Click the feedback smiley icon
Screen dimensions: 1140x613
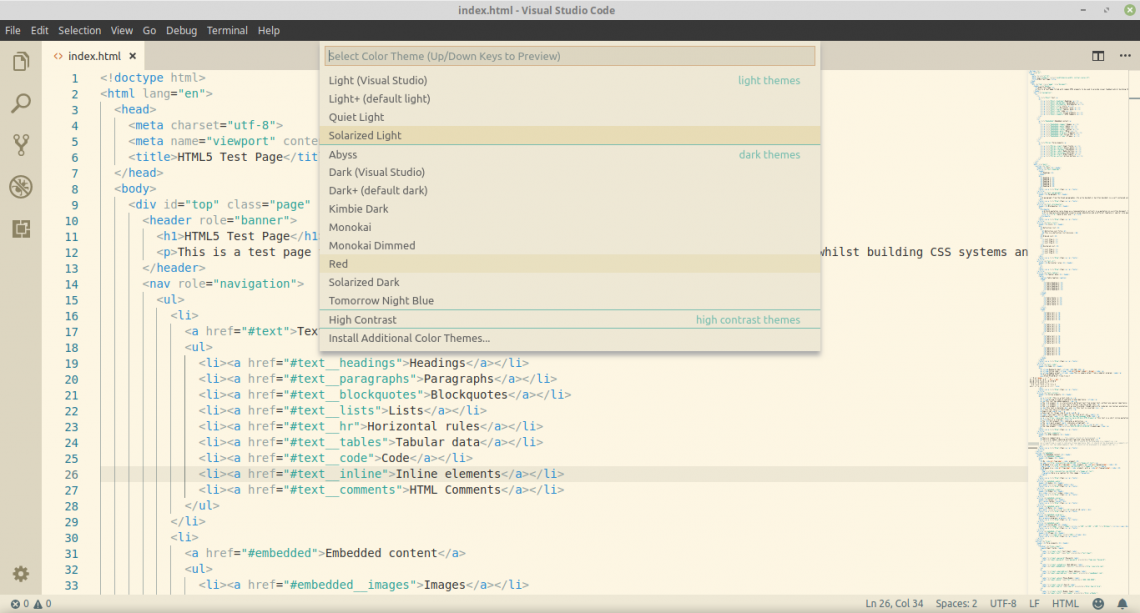click(1098, 604)
